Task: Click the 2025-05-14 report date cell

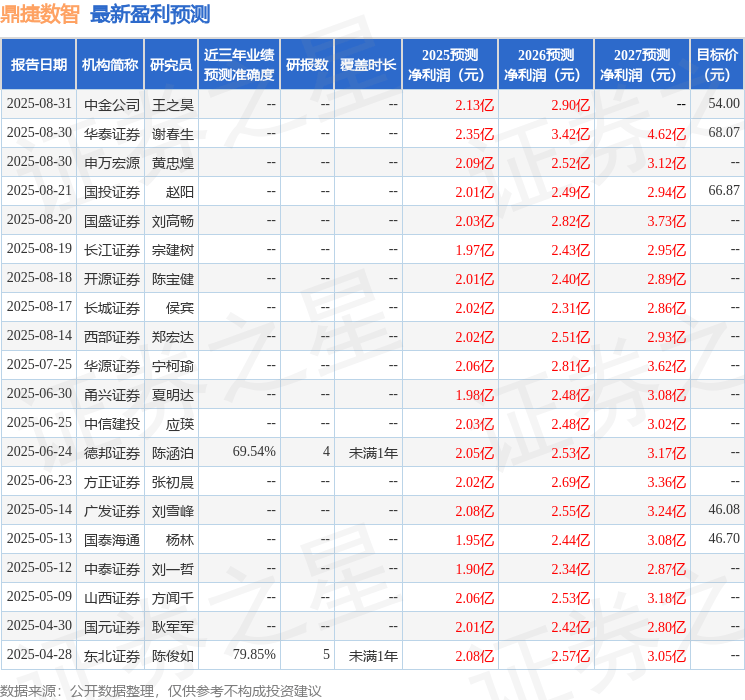Action: [x=39, y=511]
